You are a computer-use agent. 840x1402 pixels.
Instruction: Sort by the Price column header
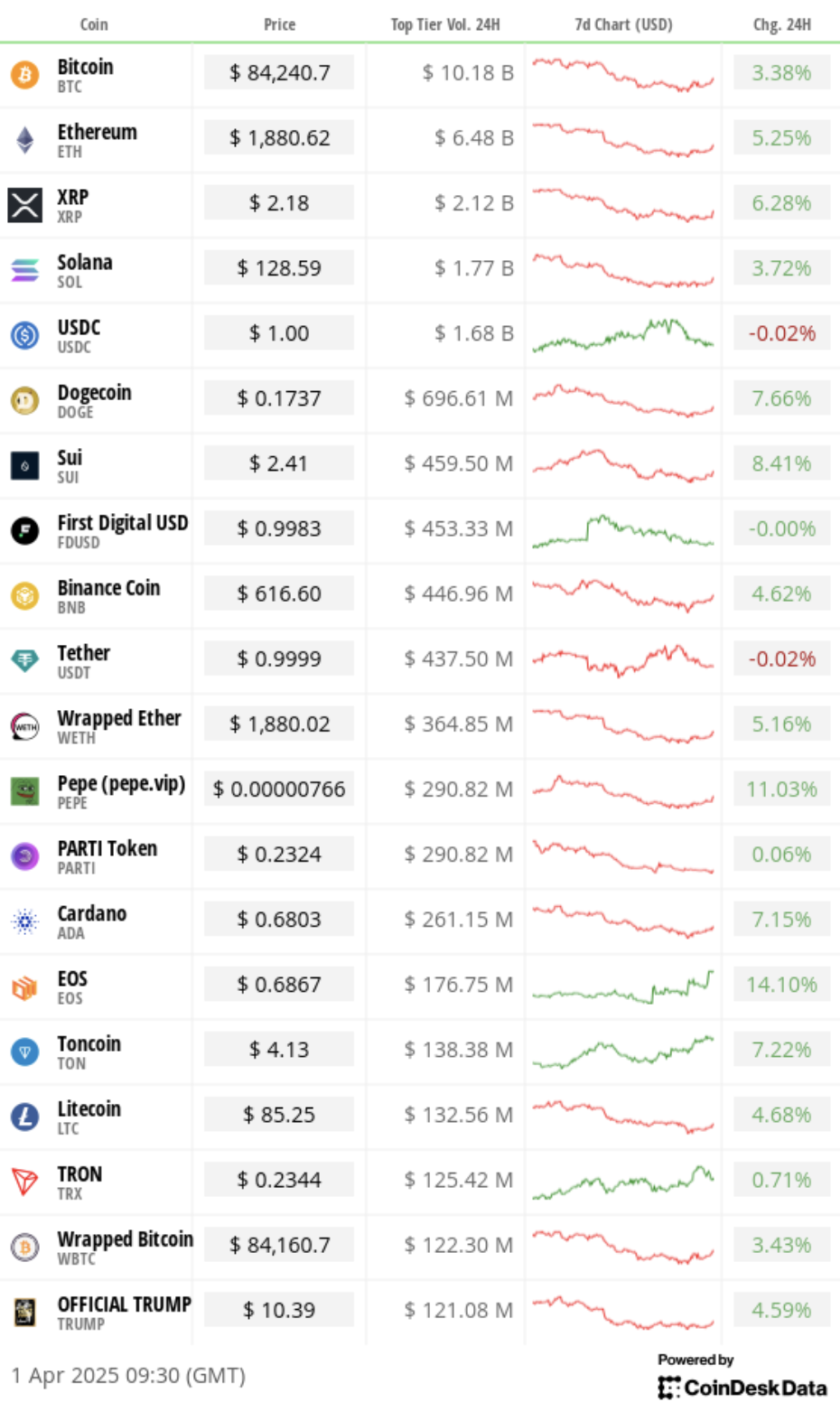(x=279, y=24)
